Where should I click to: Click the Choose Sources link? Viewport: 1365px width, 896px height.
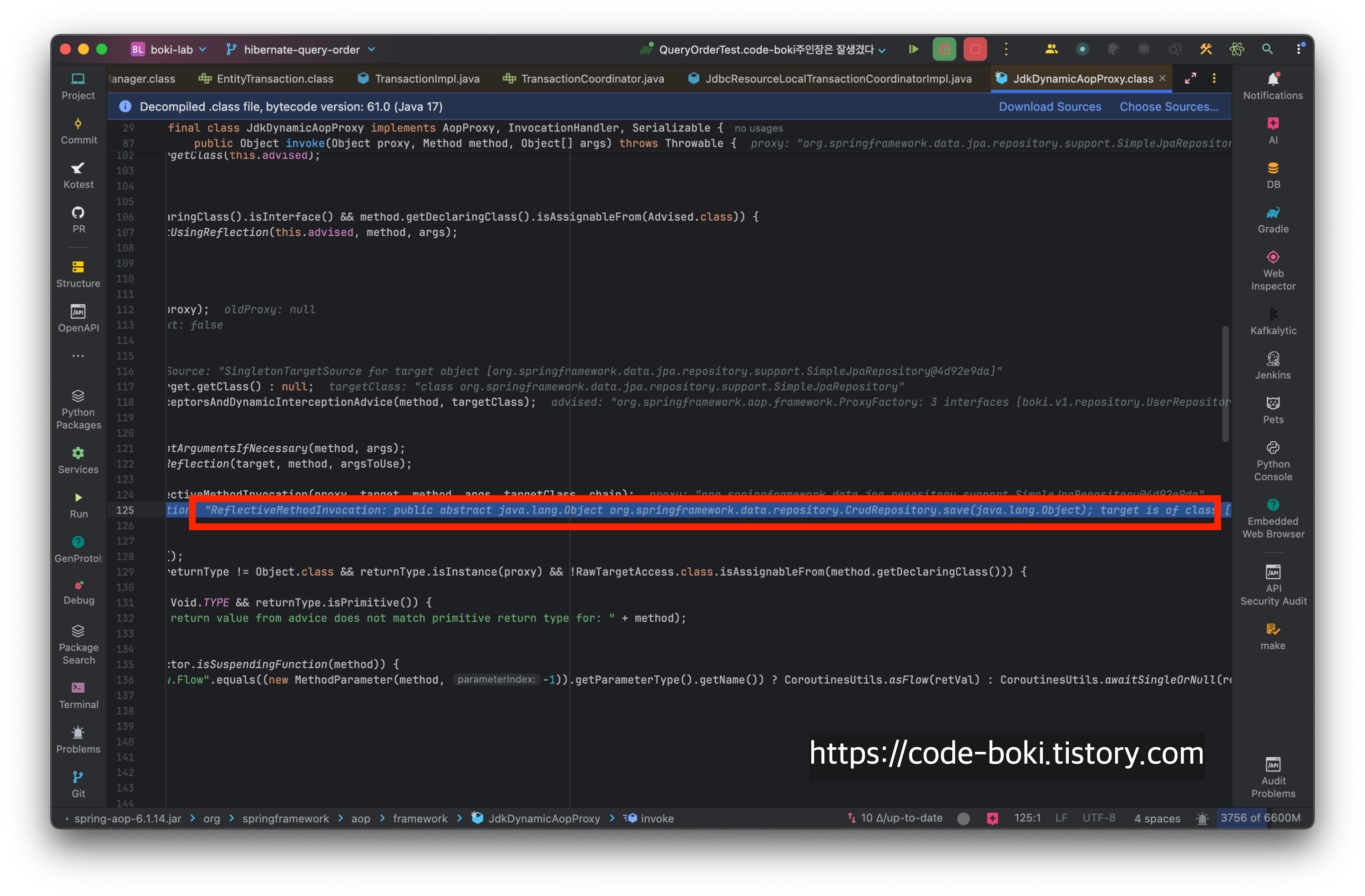click(x=1169, y=106)
